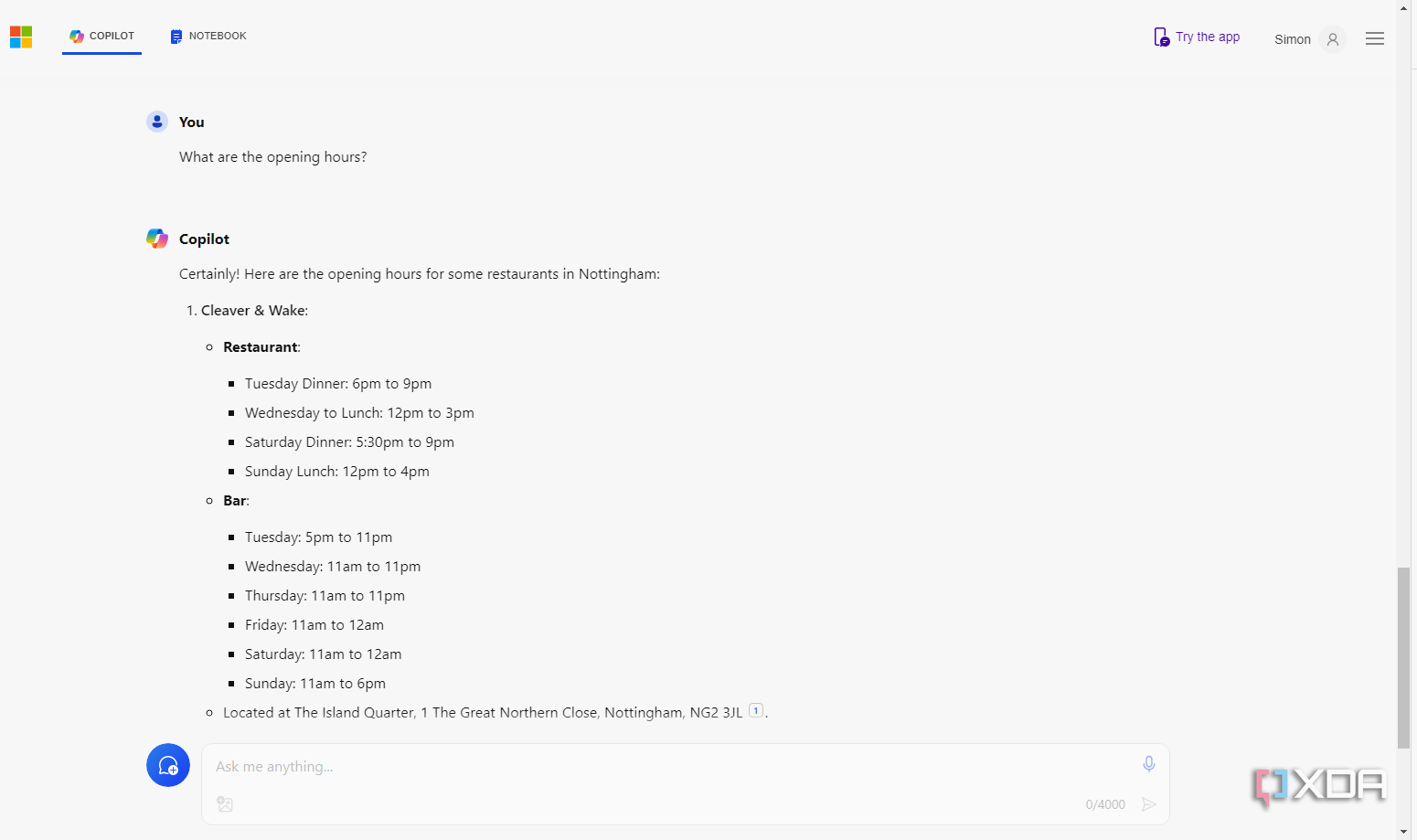Switch to the Copilot tab
This screenshot has width=1417, height=840.
tap(101, 37)
